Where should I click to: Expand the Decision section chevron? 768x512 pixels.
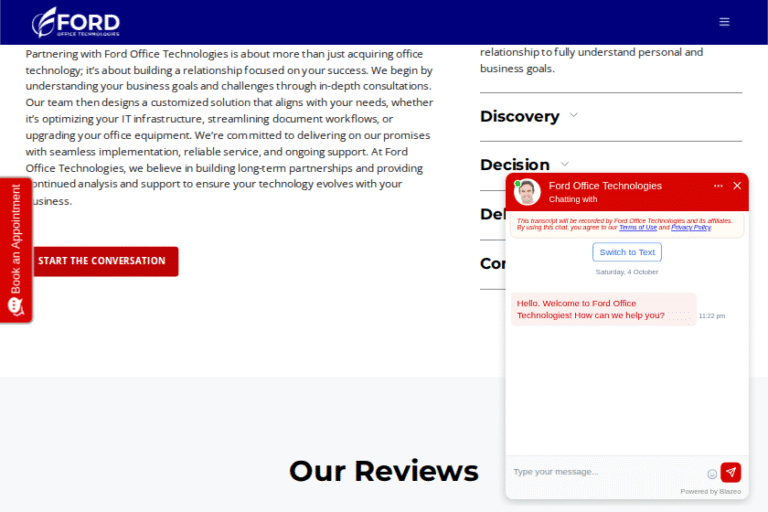(565, 164)
